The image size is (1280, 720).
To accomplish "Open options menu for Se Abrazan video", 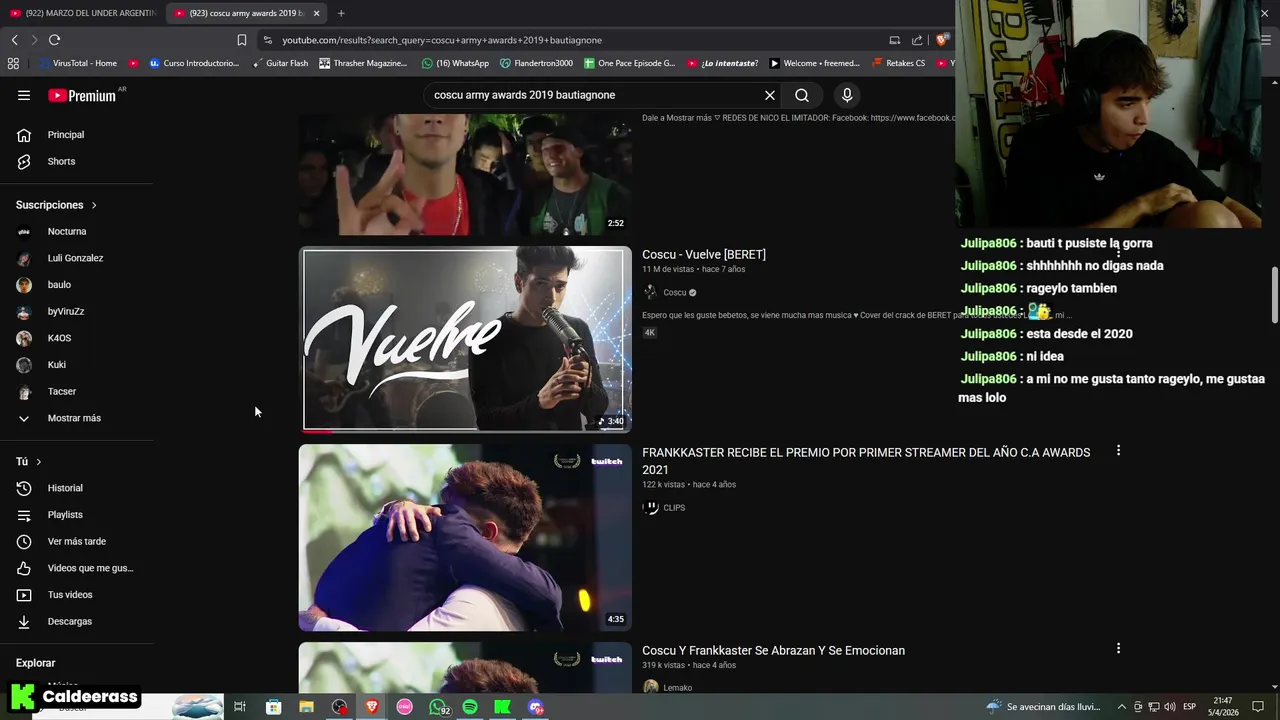I will point(1118,648).
